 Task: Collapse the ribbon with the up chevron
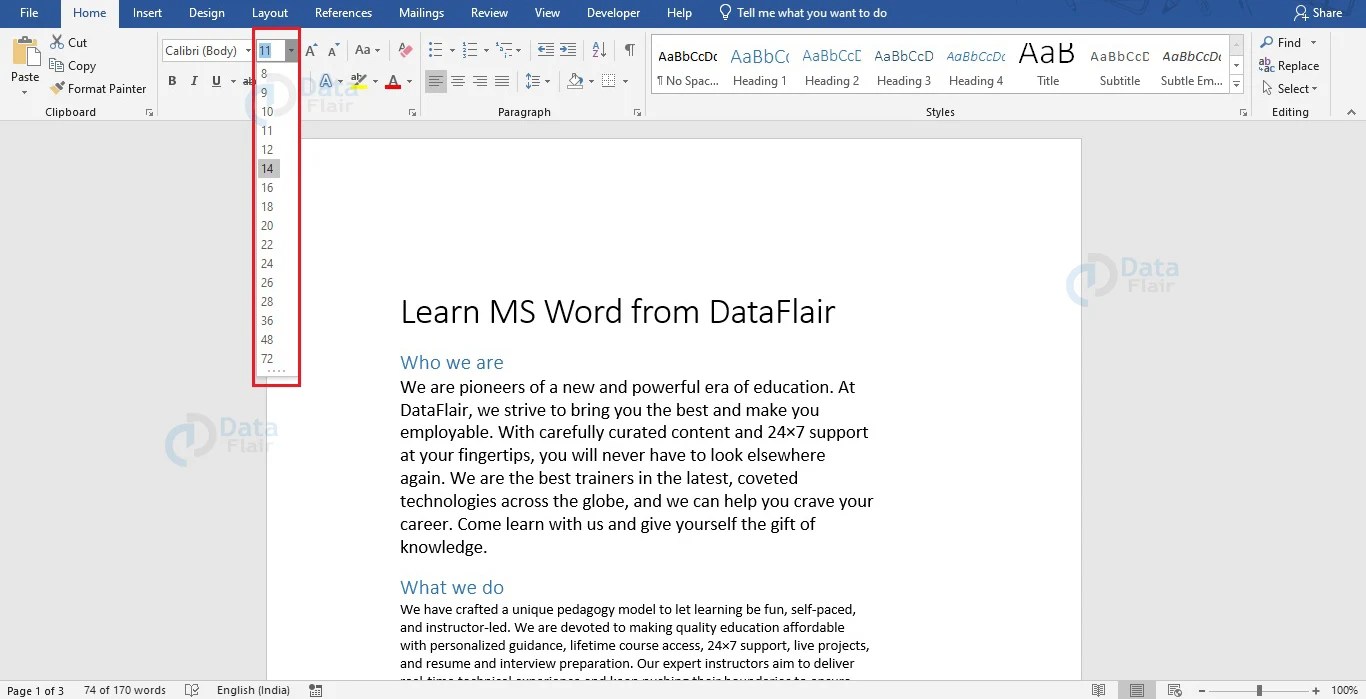[x=1351, y=113]
